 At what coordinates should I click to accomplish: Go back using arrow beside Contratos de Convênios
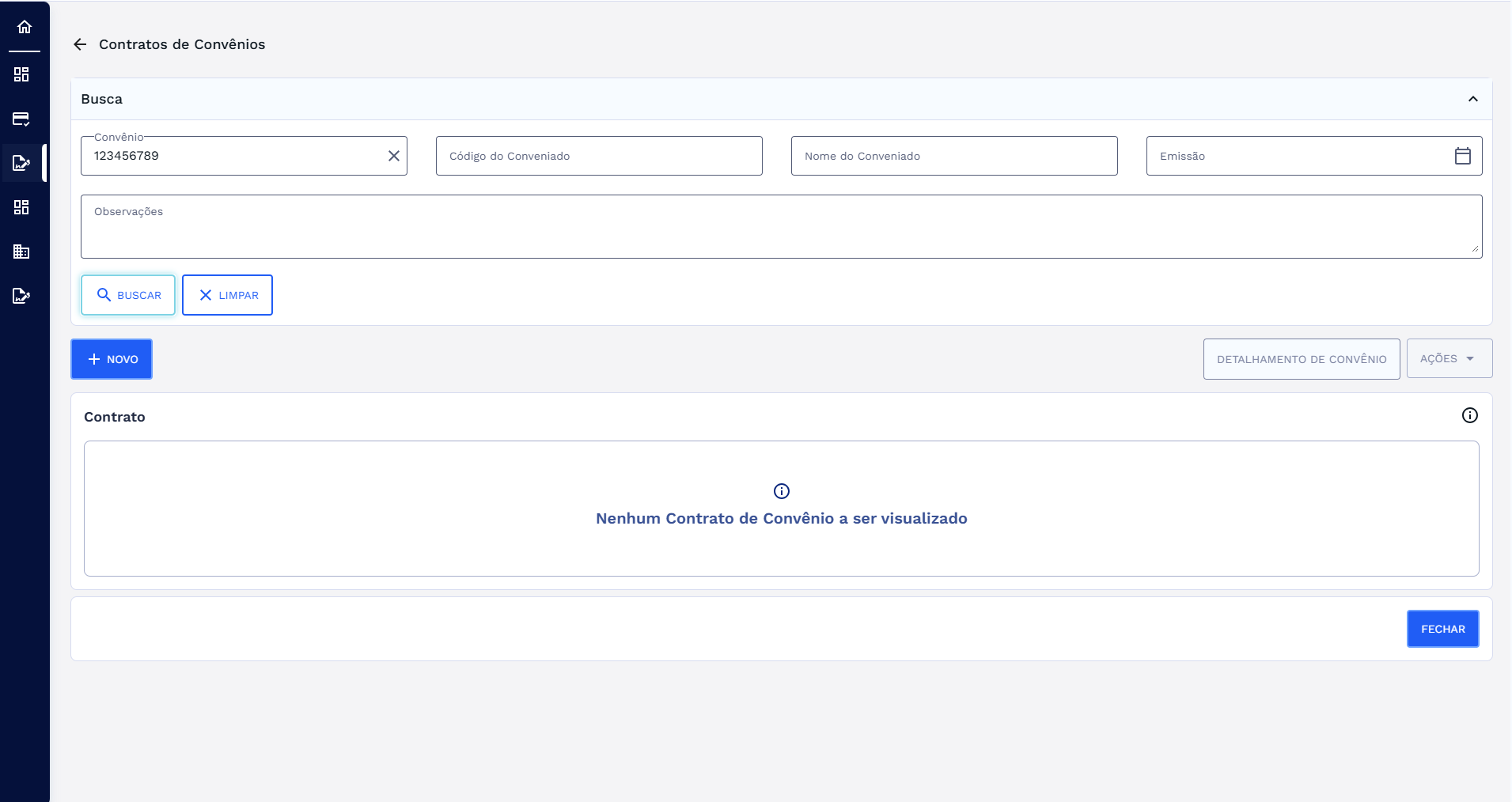[80, 44]
